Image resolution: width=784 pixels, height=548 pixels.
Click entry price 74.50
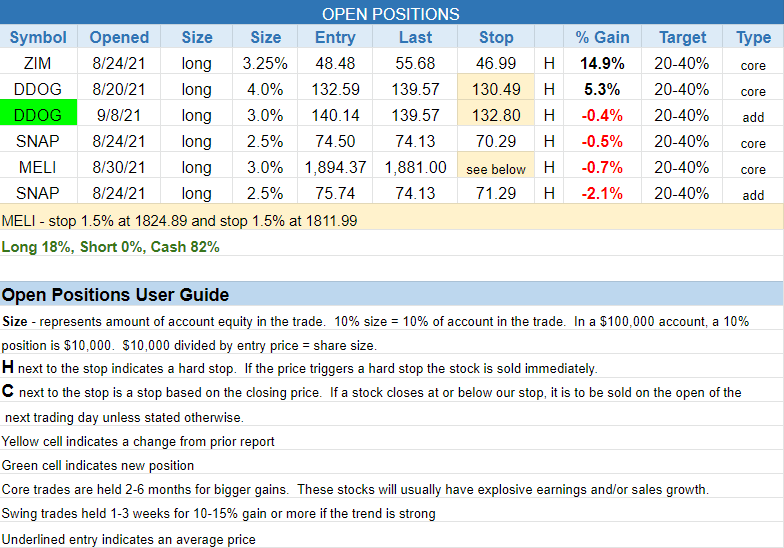pyautogui.click(x=335, y=141)
